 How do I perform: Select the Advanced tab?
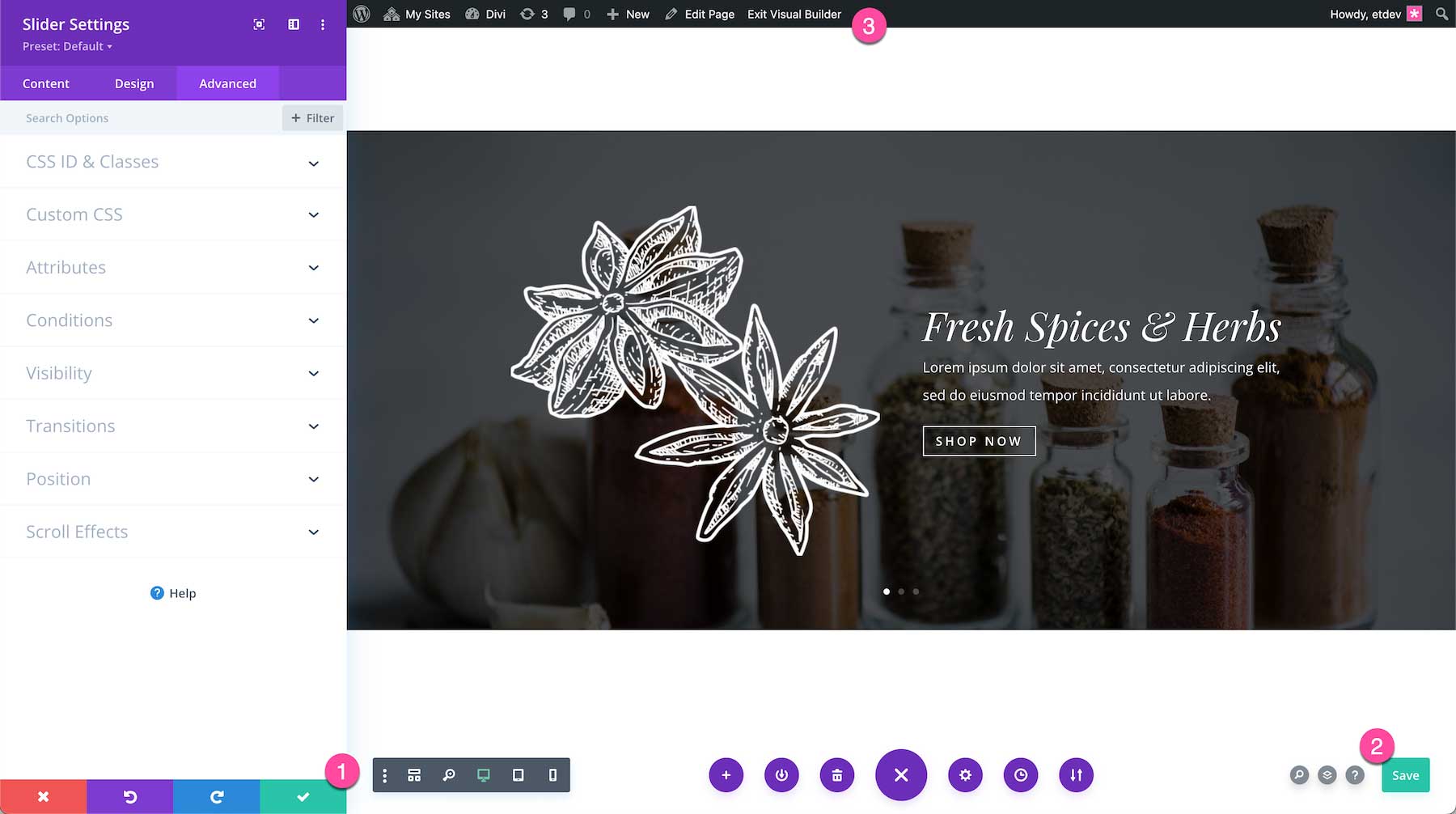227,83
